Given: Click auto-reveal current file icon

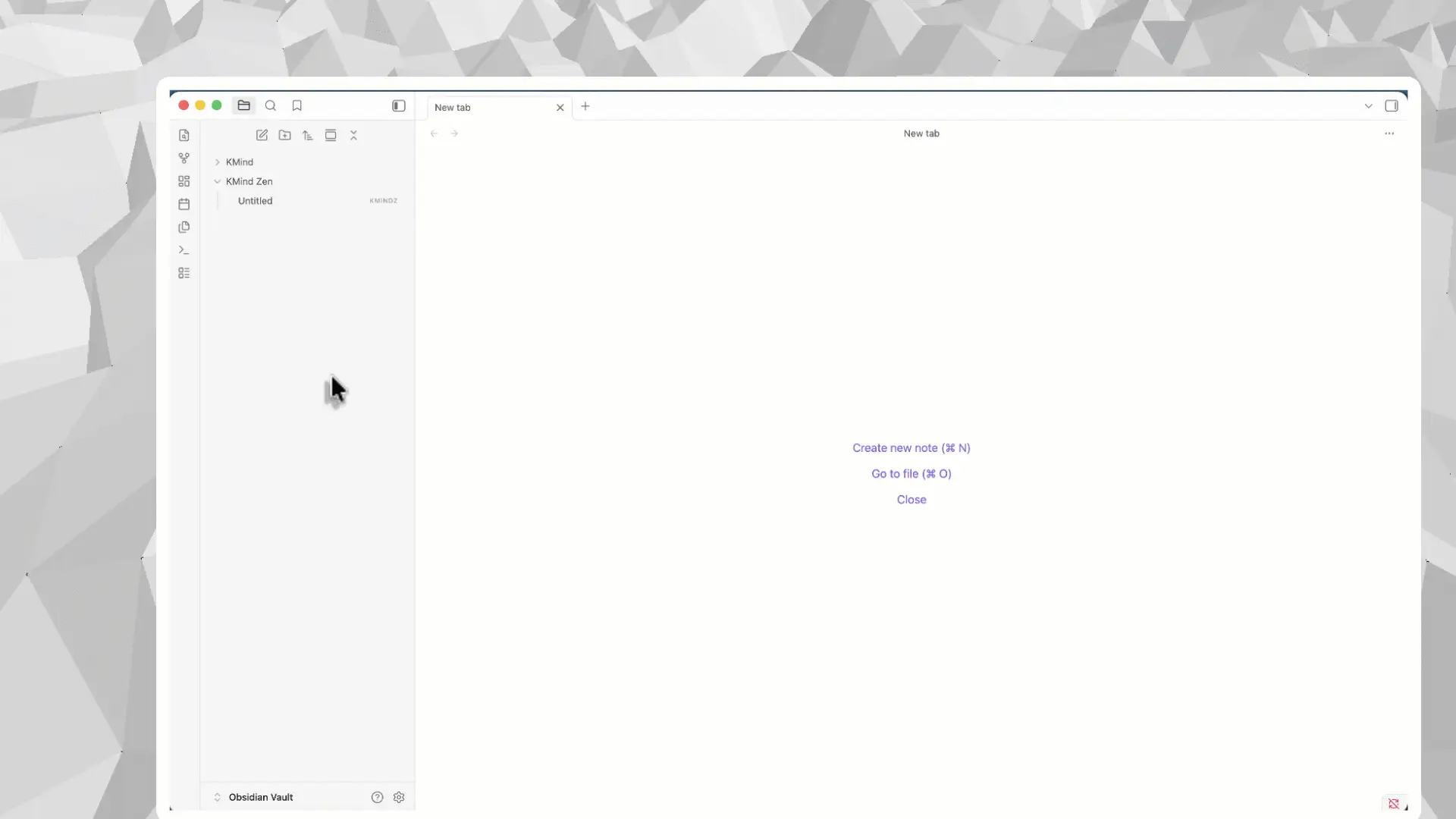Looking at the screenshot, I should (331, 135).
